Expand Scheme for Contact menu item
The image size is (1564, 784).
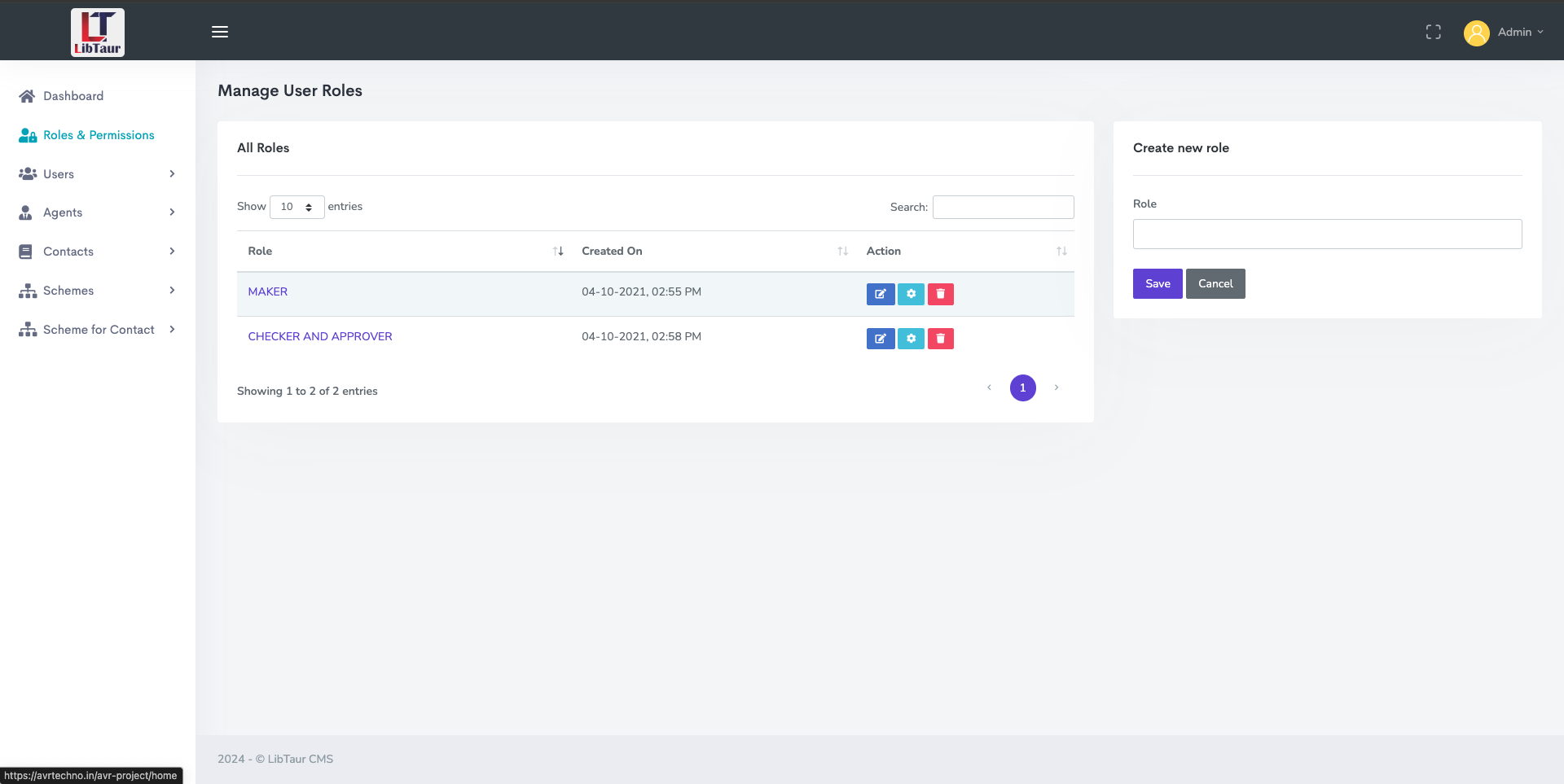(97, 330)
